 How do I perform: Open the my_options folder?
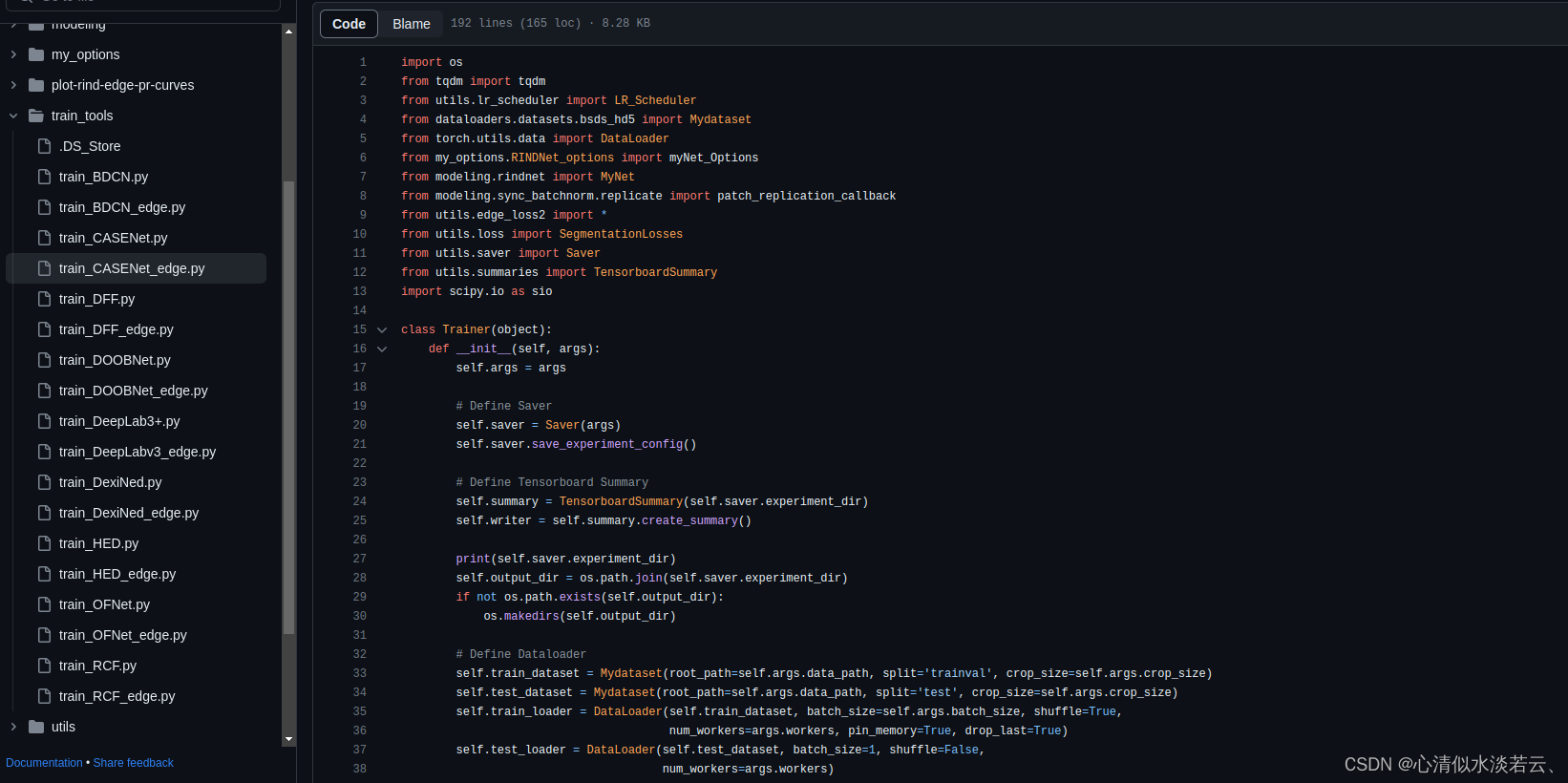(x=86, y=54)
